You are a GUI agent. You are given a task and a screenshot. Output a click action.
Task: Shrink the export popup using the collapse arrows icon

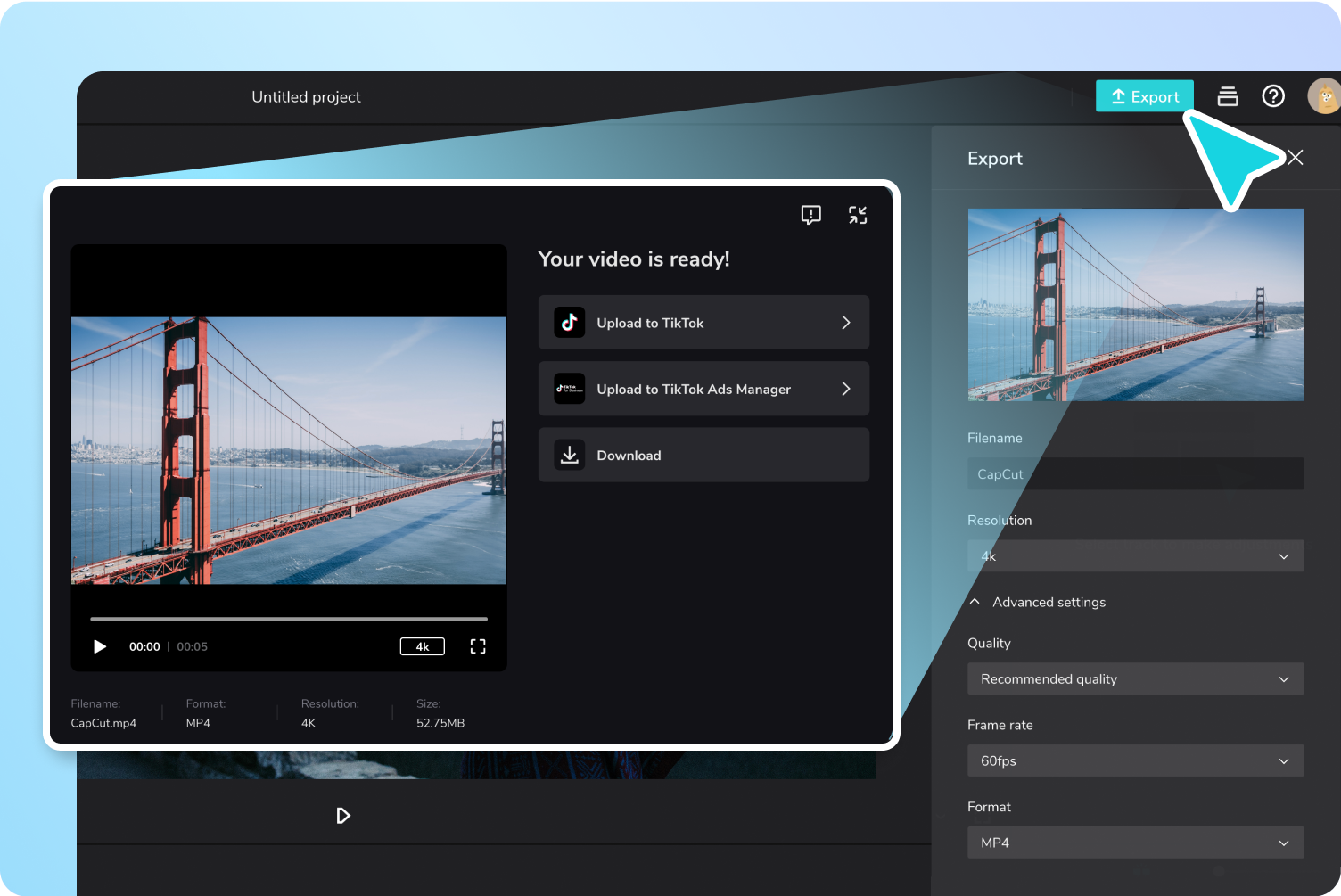[858, 214]
